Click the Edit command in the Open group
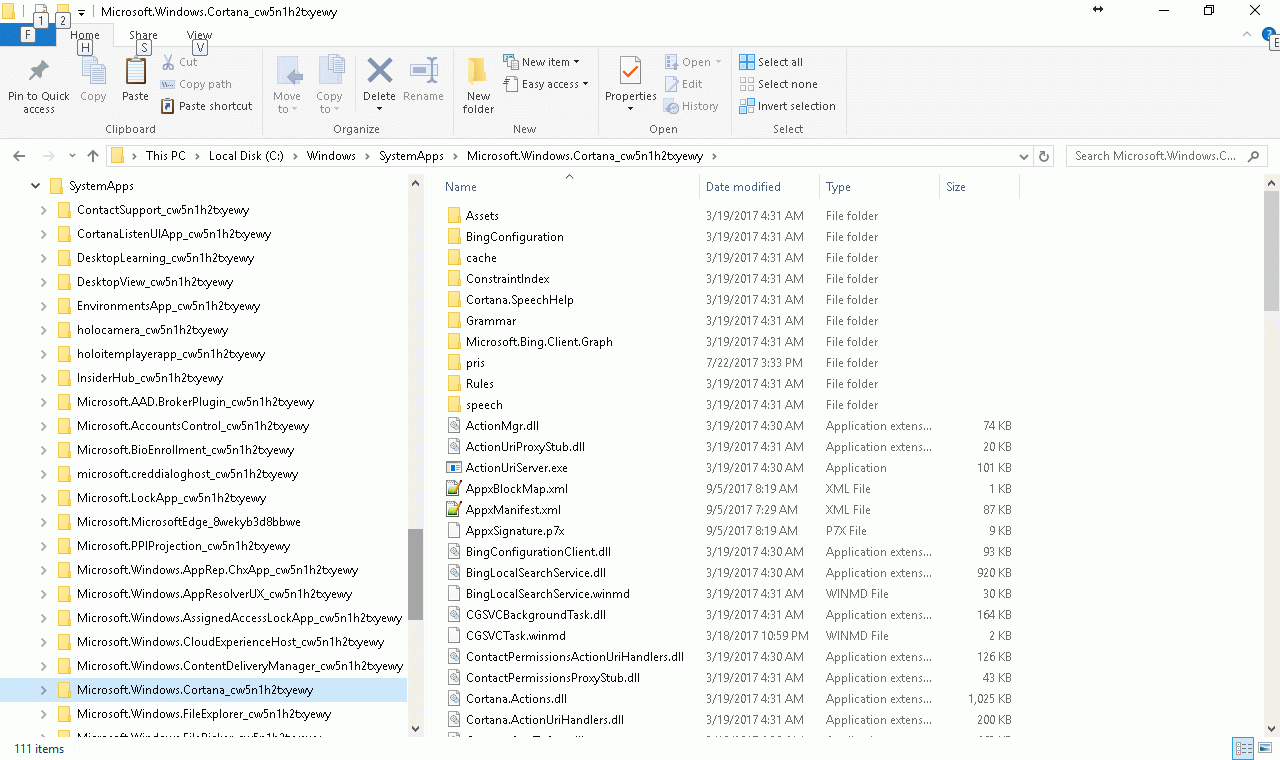 click(684, 84)
